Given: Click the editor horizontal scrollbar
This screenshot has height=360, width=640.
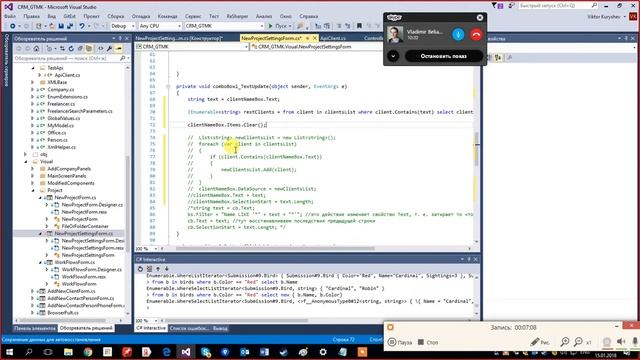Looking at the screenshot, I should click(275, 249).
